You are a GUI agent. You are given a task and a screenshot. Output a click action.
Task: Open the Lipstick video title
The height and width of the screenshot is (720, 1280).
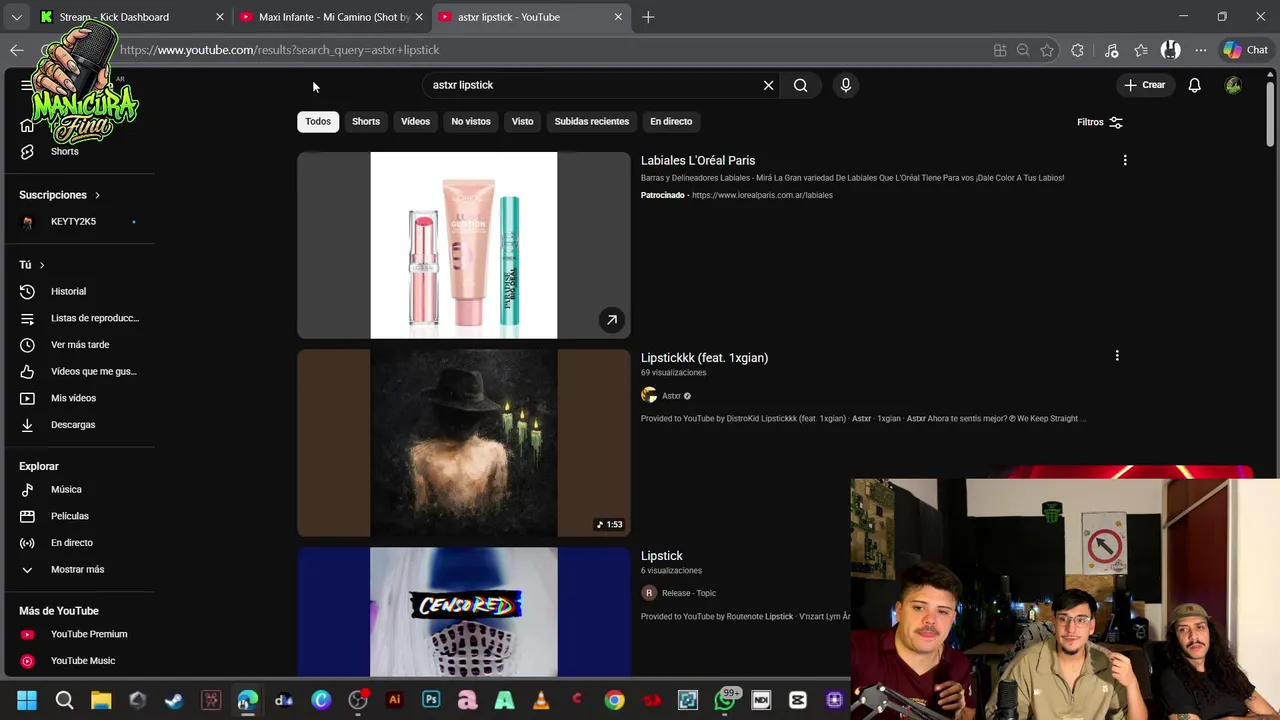pyautogui.click(x=662, y=555)
